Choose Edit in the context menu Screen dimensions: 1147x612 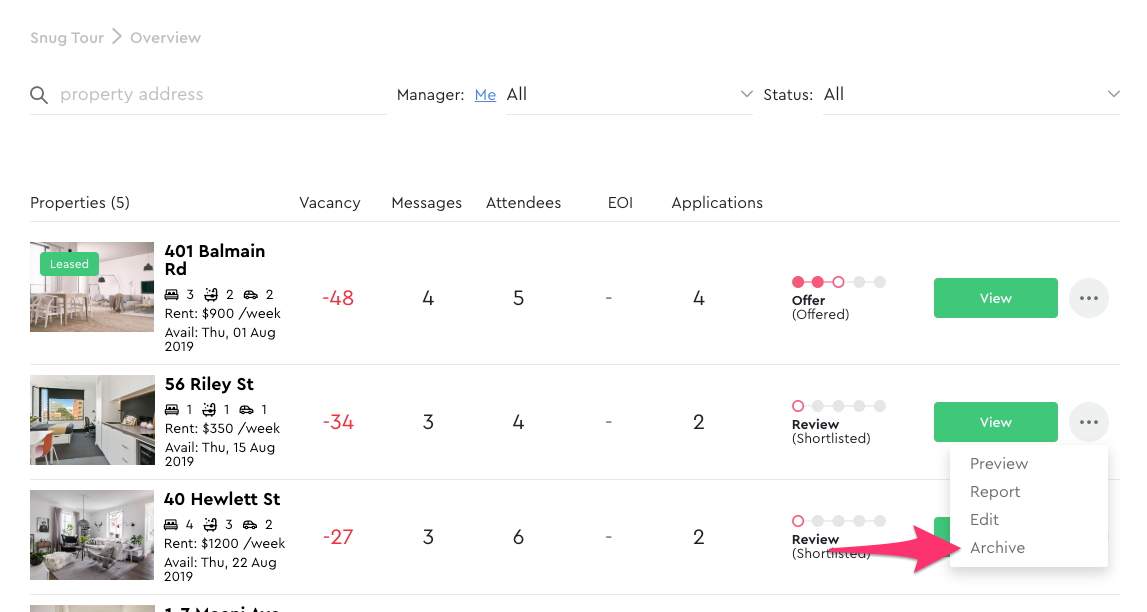(984, 519)
